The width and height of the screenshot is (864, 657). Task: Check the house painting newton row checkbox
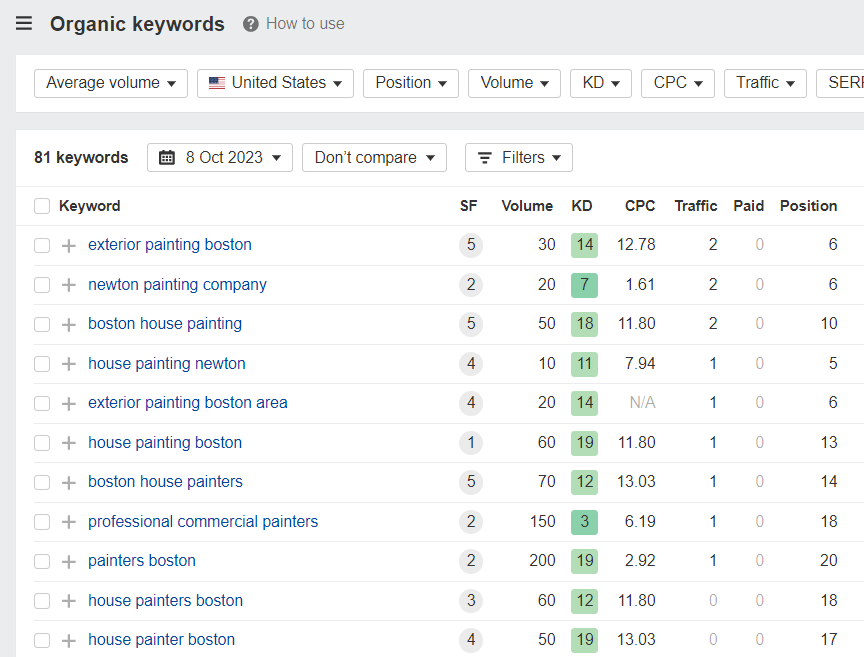(x=42, y=364)
